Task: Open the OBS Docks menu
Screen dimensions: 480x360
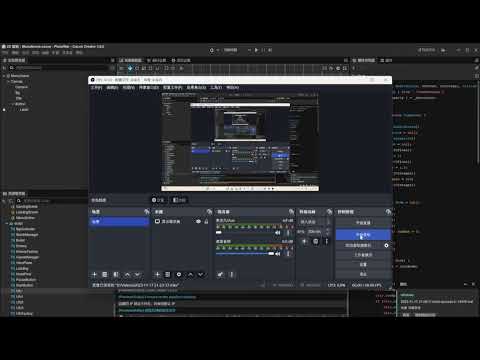Action: [x=149, y=87]
